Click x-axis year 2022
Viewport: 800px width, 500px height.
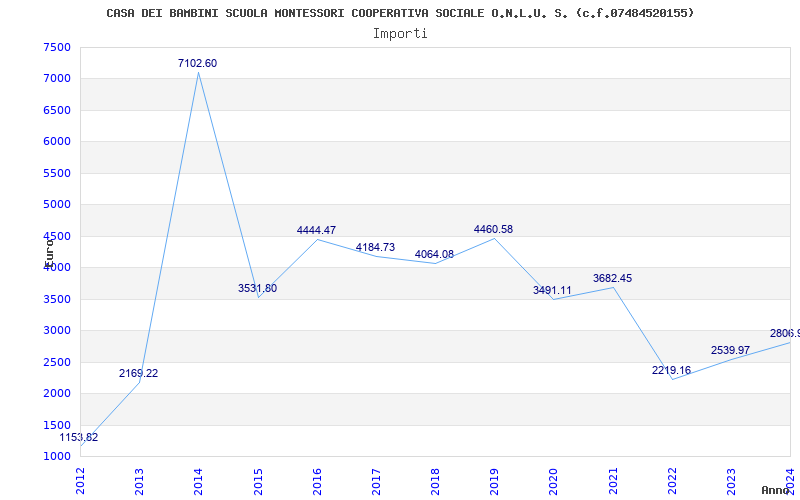coord(672,481)
